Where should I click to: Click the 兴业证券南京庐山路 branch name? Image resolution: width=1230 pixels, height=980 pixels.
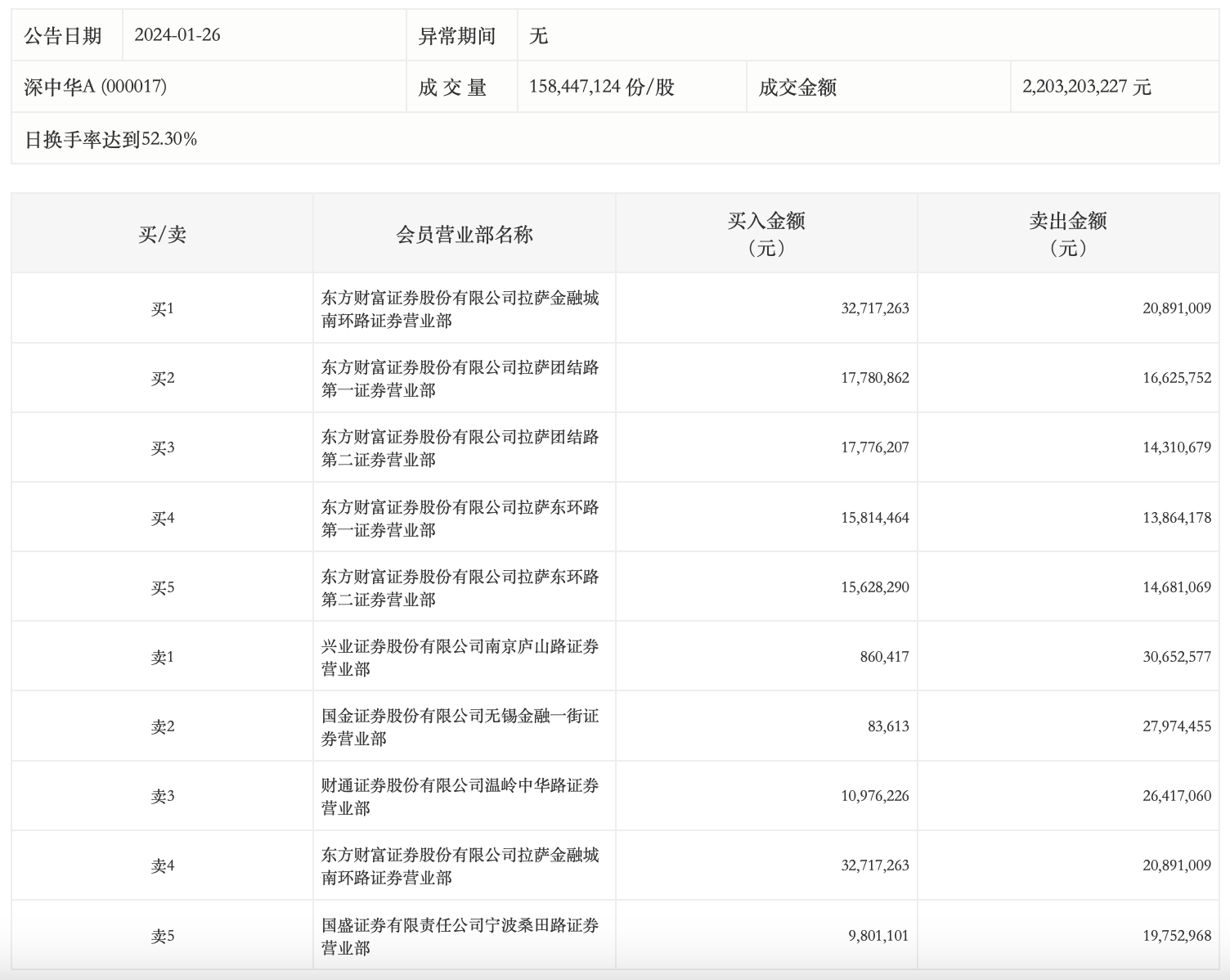point(460,658)
